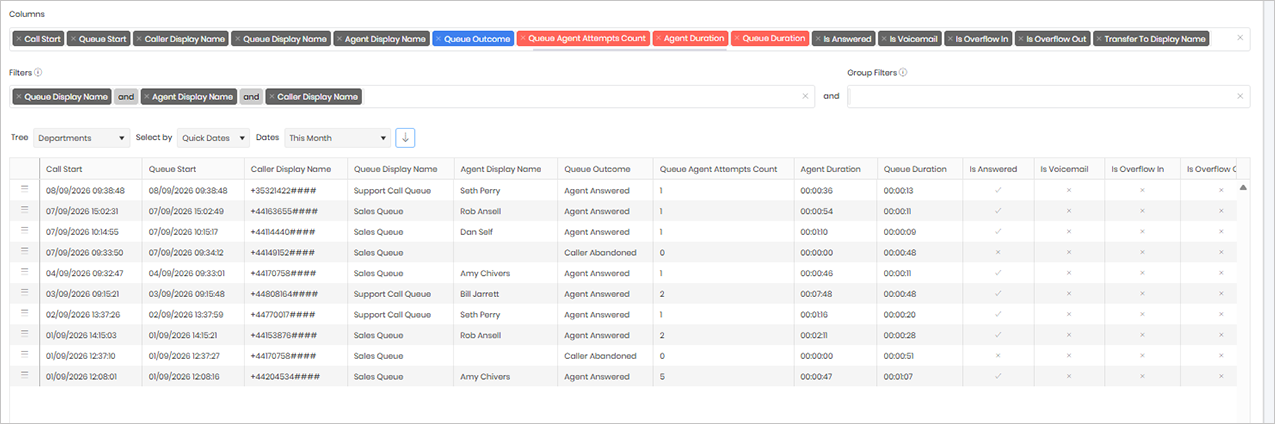1275x424 pixels.
Task: Remove the Queue Agent Attempts Count column tag
Action: 522,39
